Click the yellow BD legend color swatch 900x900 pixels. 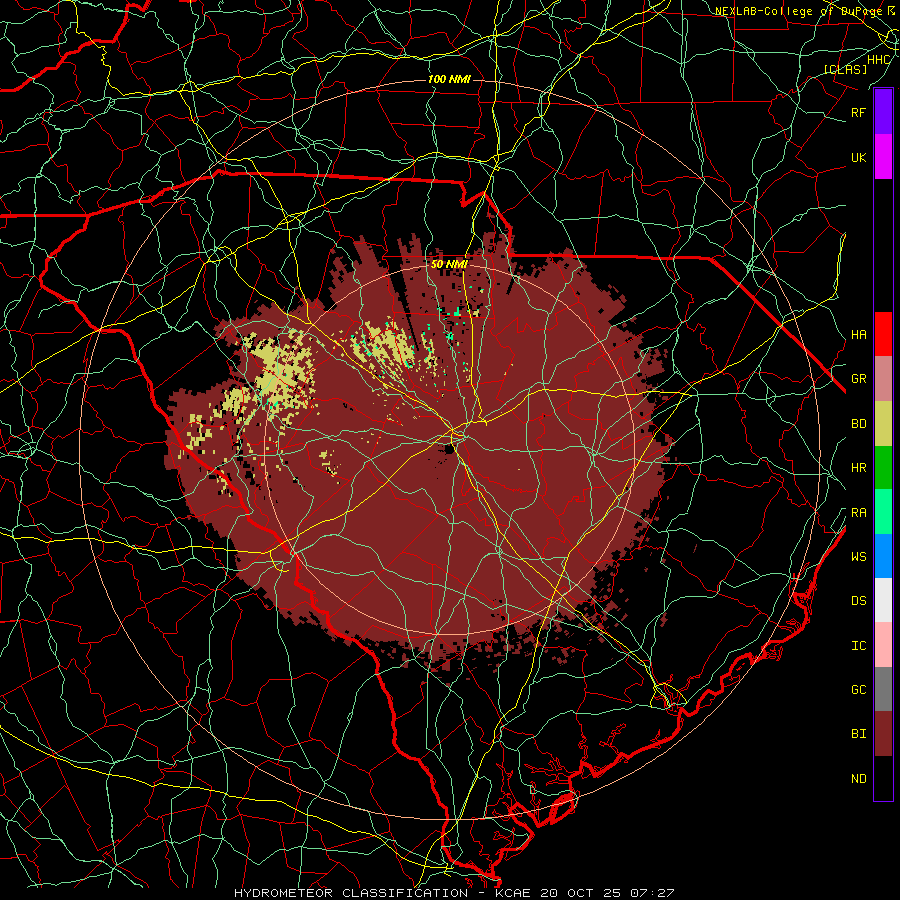click(883, 423)
